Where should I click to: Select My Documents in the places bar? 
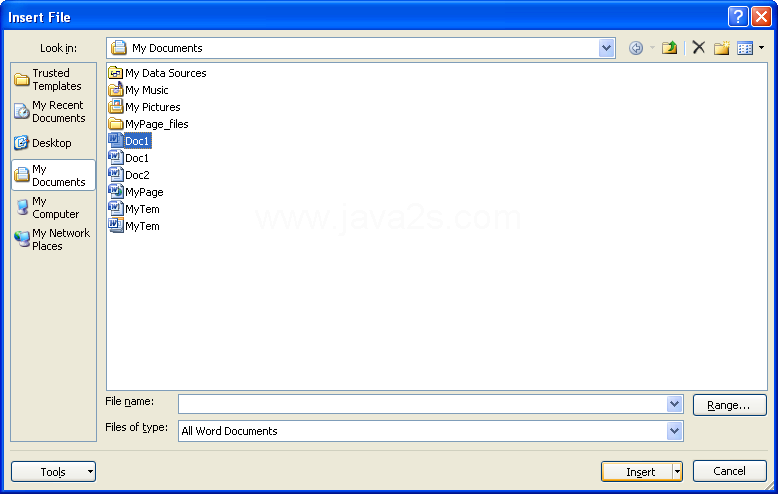(x=53, y=175)
